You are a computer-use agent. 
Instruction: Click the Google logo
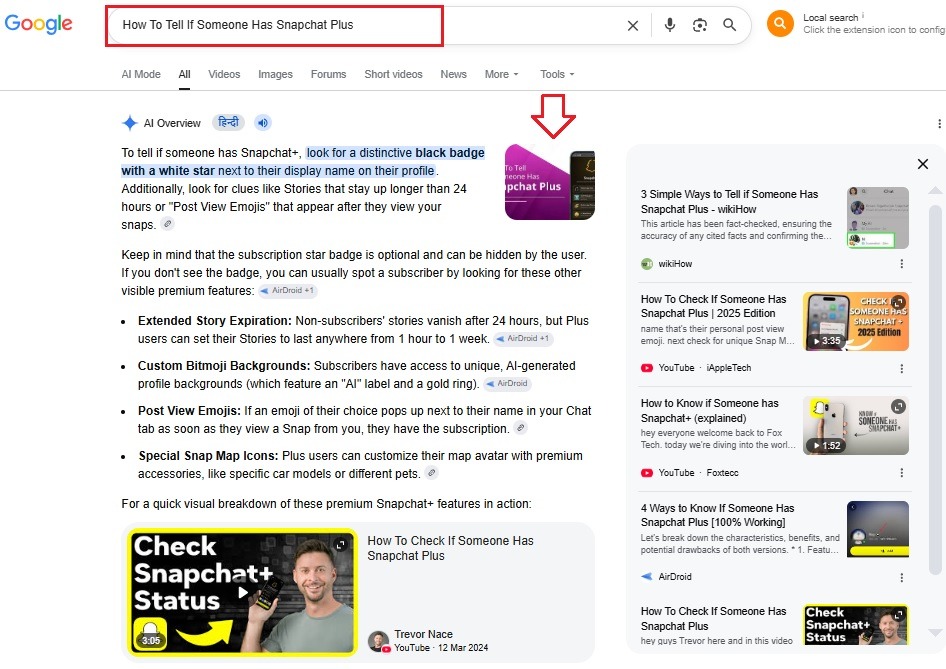pos(38,24)
